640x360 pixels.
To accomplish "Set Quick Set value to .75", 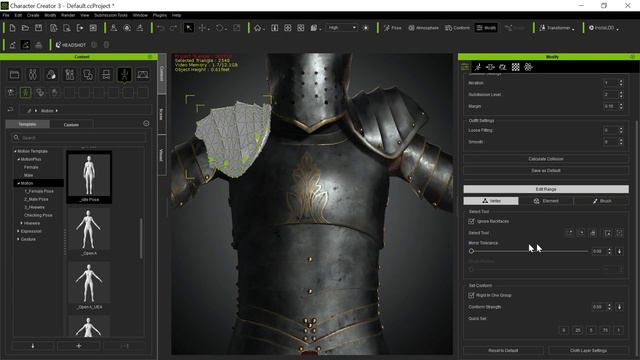I will [605, 330].
